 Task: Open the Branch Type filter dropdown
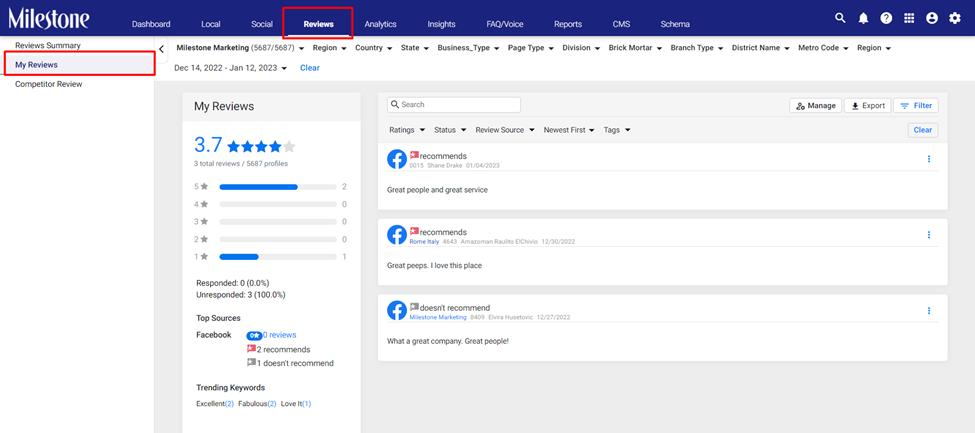(696, 48)
